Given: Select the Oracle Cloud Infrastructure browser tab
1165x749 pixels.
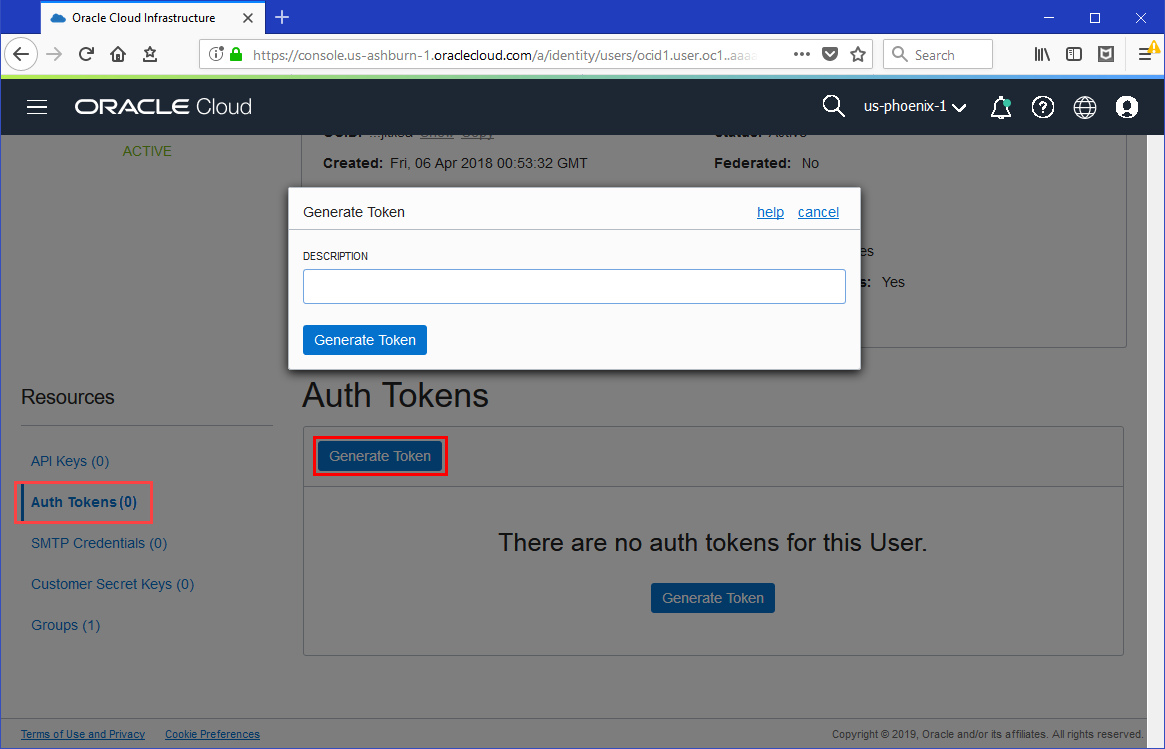Looking at the screenshot, I should [x=152, y=18].
